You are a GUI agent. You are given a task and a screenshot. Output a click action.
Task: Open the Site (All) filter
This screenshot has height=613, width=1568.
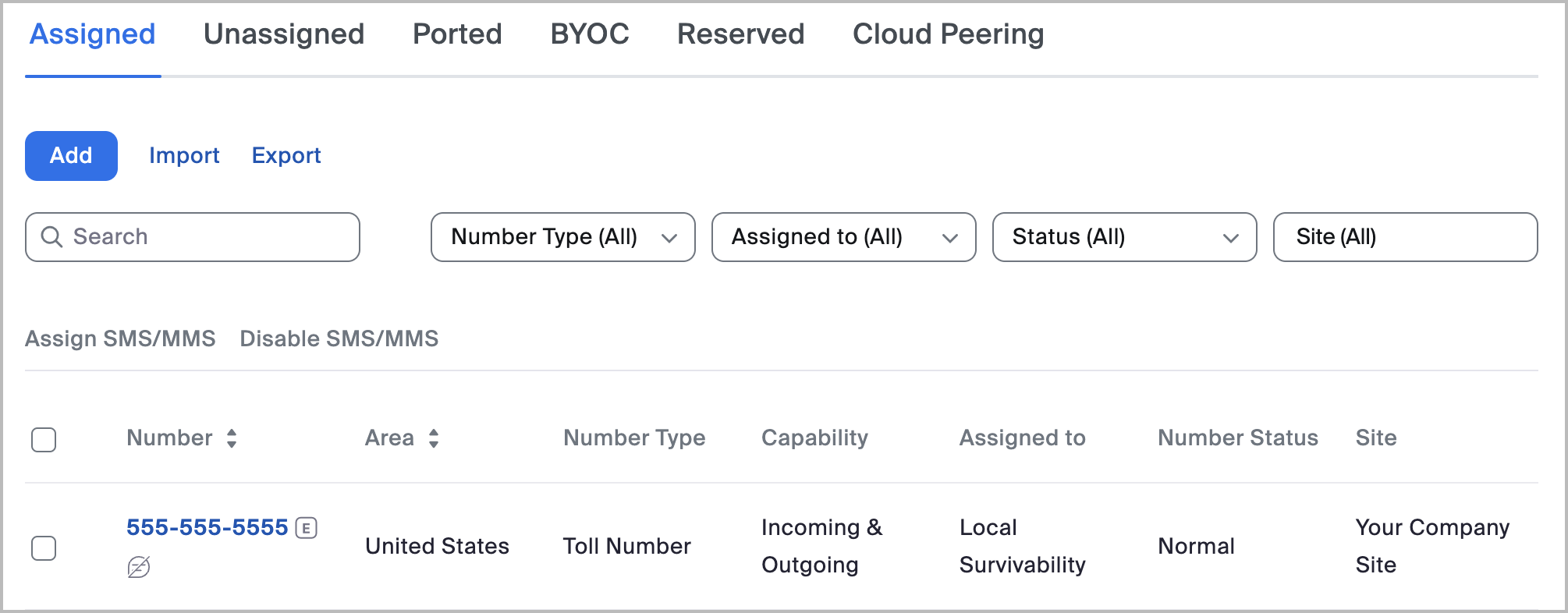pyautogui.click(x=1405, y=237)
